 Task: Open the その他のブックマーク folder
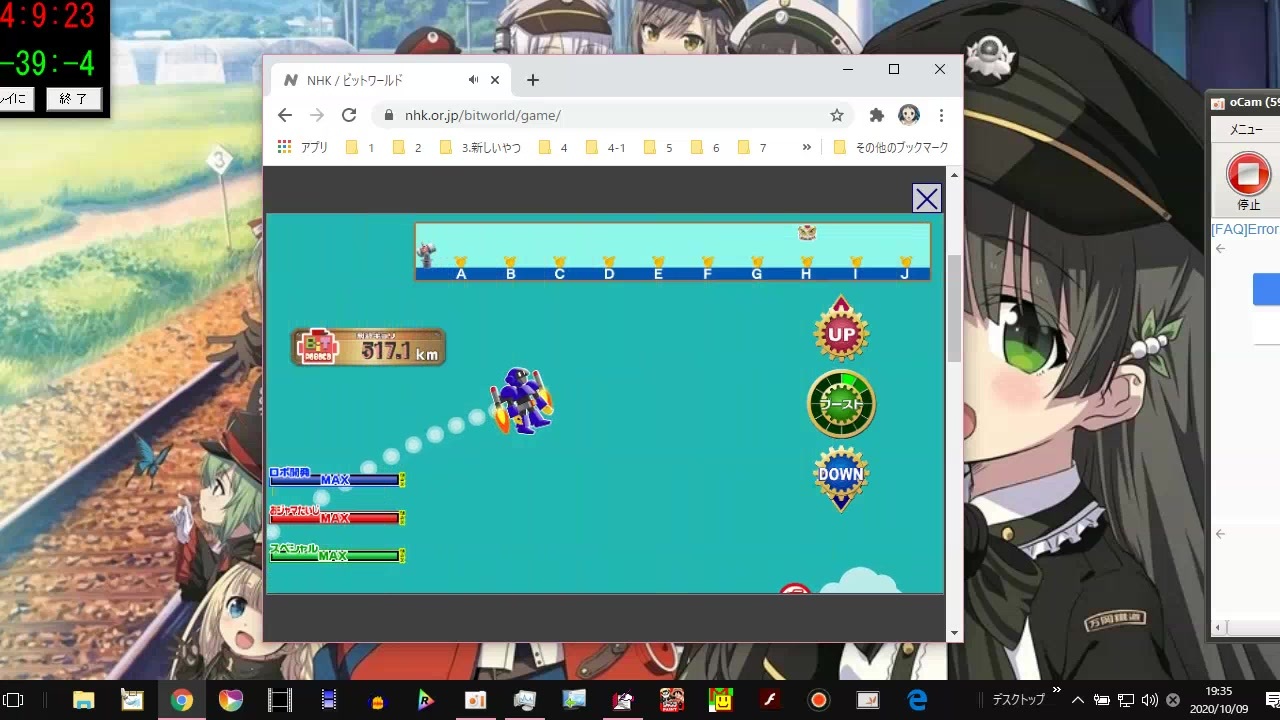[x=891, y=147]
